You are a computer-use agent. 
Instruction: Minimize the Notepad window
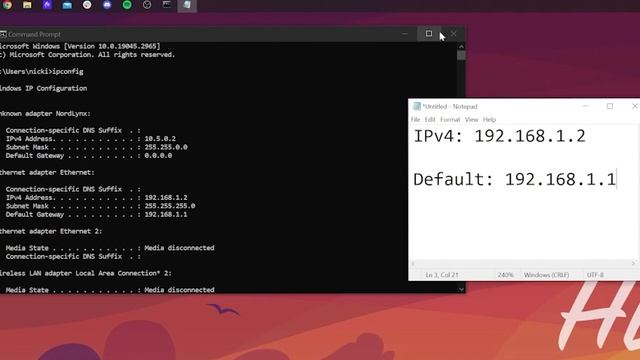(586, 106)
